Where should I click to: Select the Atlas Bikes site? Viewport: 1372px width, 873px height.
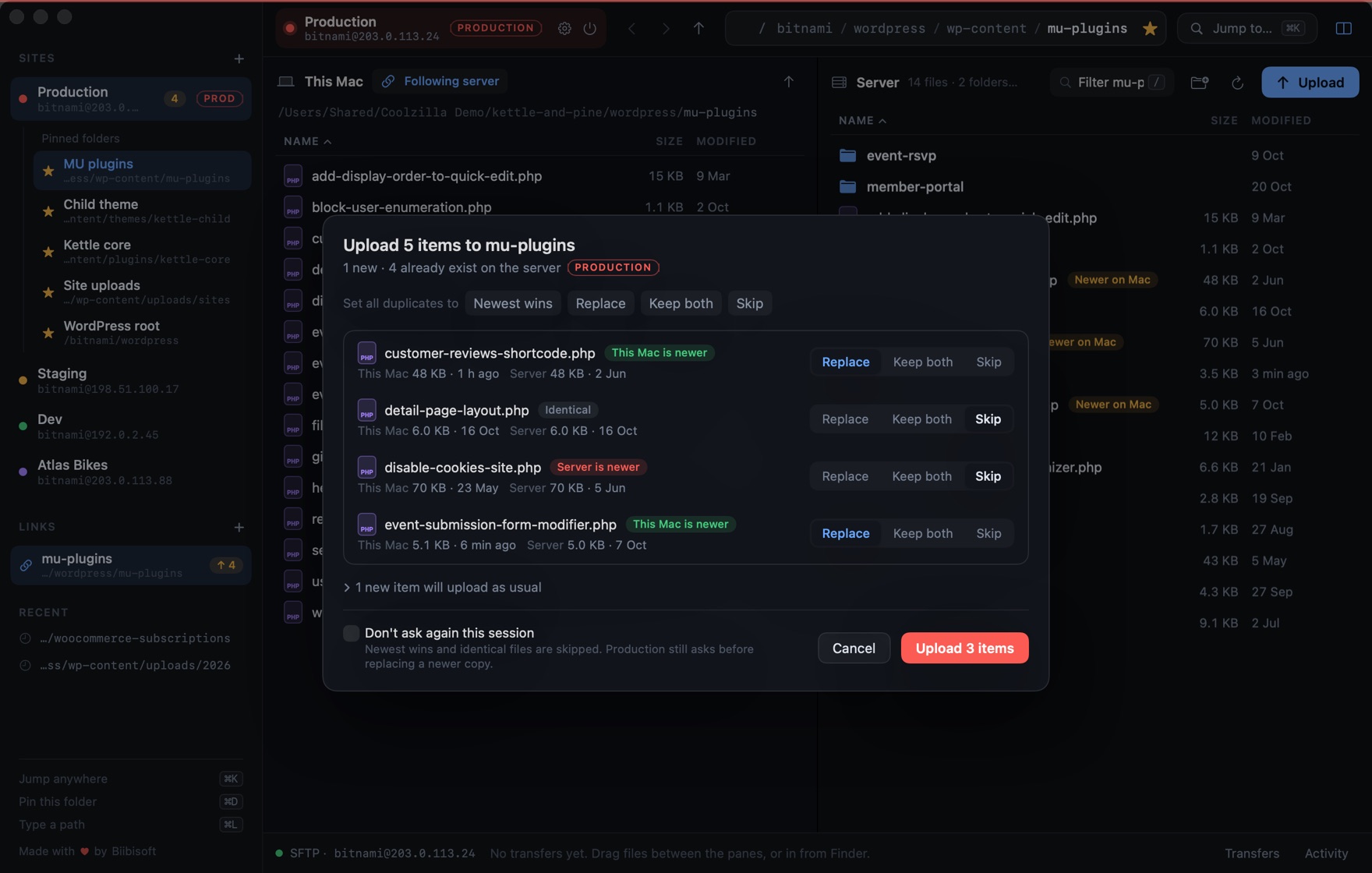tap(131, 472)
